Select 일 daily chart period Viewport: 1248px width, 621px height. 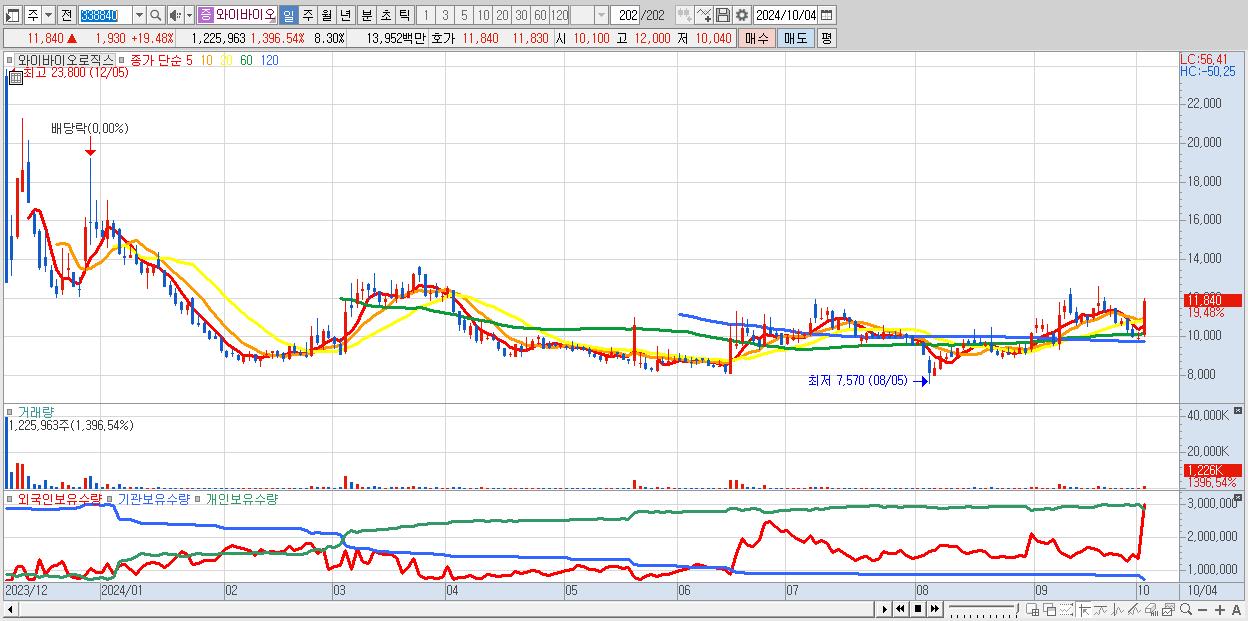pos(288,15)
